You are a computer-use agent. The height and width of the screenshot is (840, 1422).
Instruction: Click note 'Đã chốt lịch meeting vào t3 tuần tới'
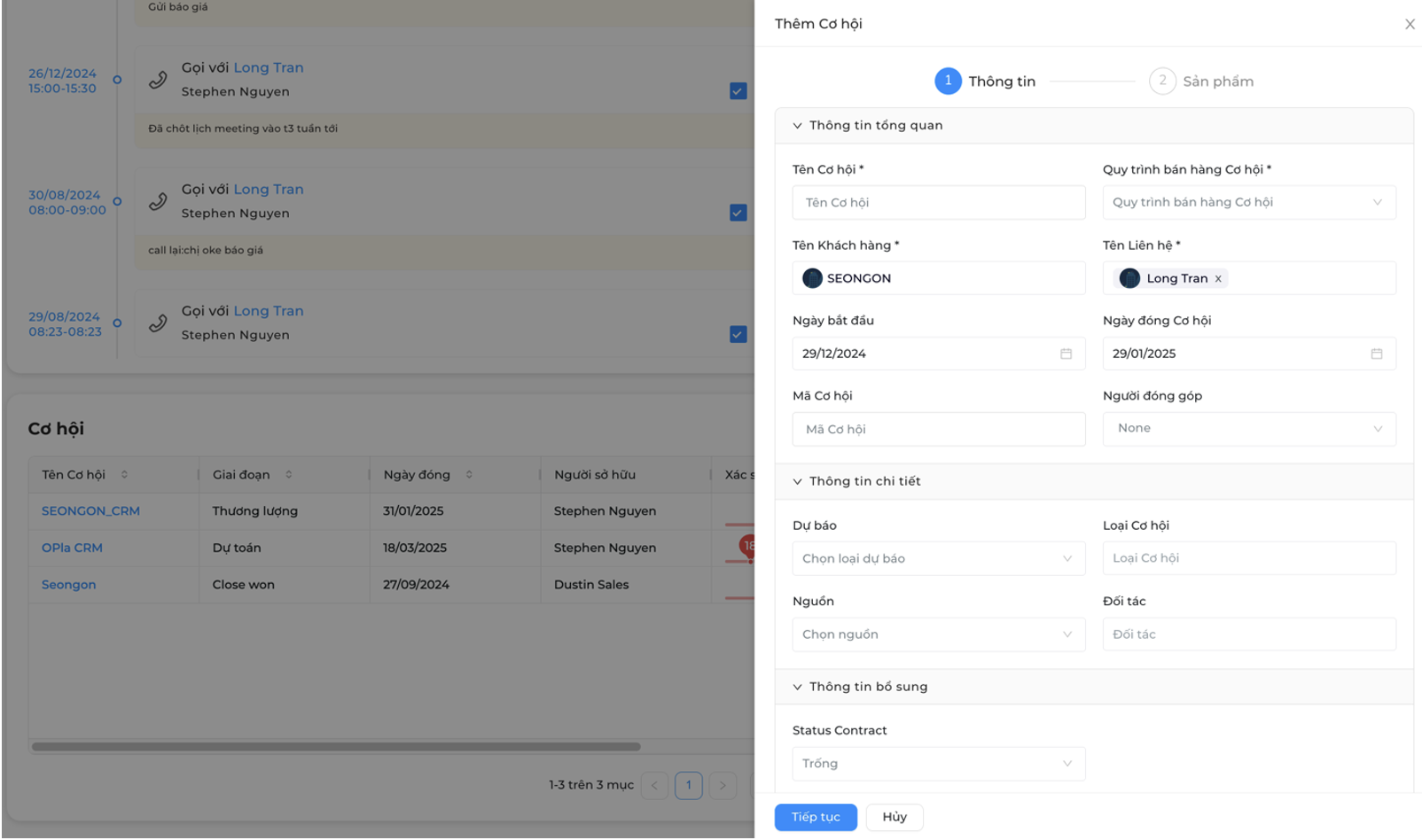click(x=243, y=128)
